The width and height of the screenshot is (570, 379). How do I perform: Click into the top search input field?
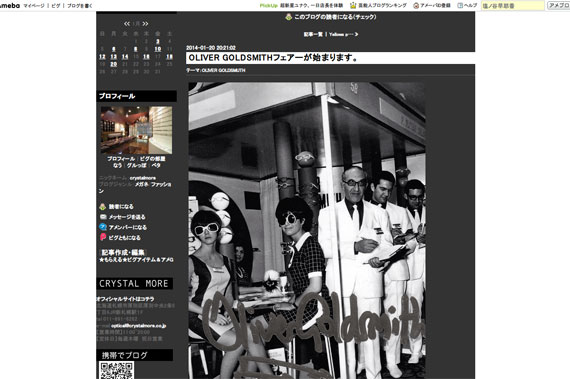(513, 5)
